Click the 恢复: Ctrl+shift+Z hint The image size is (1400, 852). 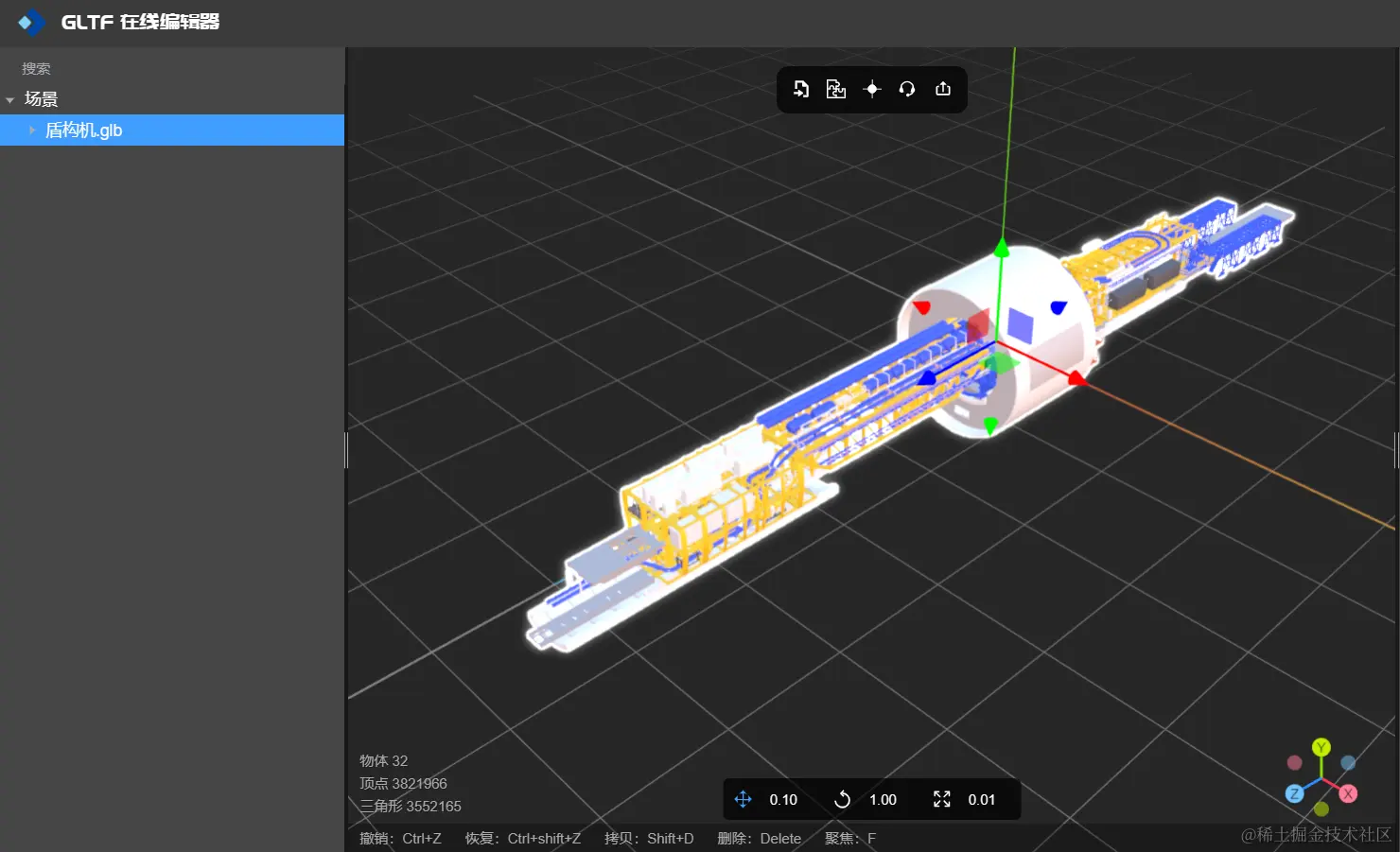pyautogui.click(x=523, y=839)
